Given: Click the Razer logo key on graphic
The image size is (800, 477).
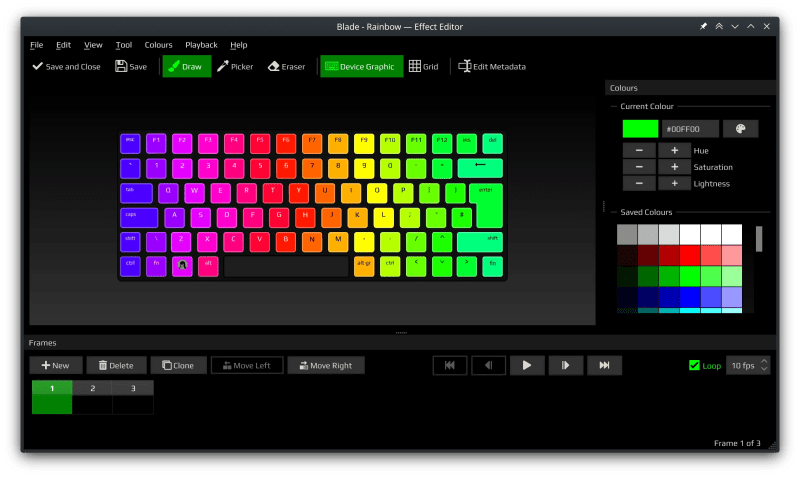Looking at the screenshot, I should click(x=182, y=267).
